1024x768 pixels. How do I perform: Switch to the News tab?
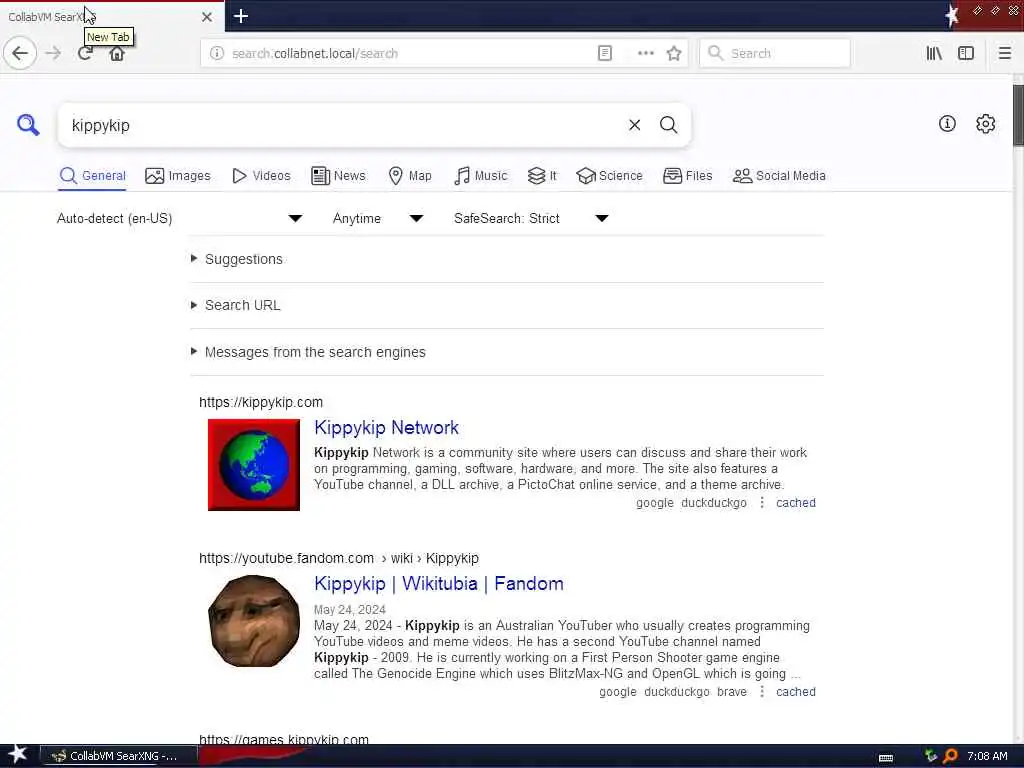[x=338, y=176]
